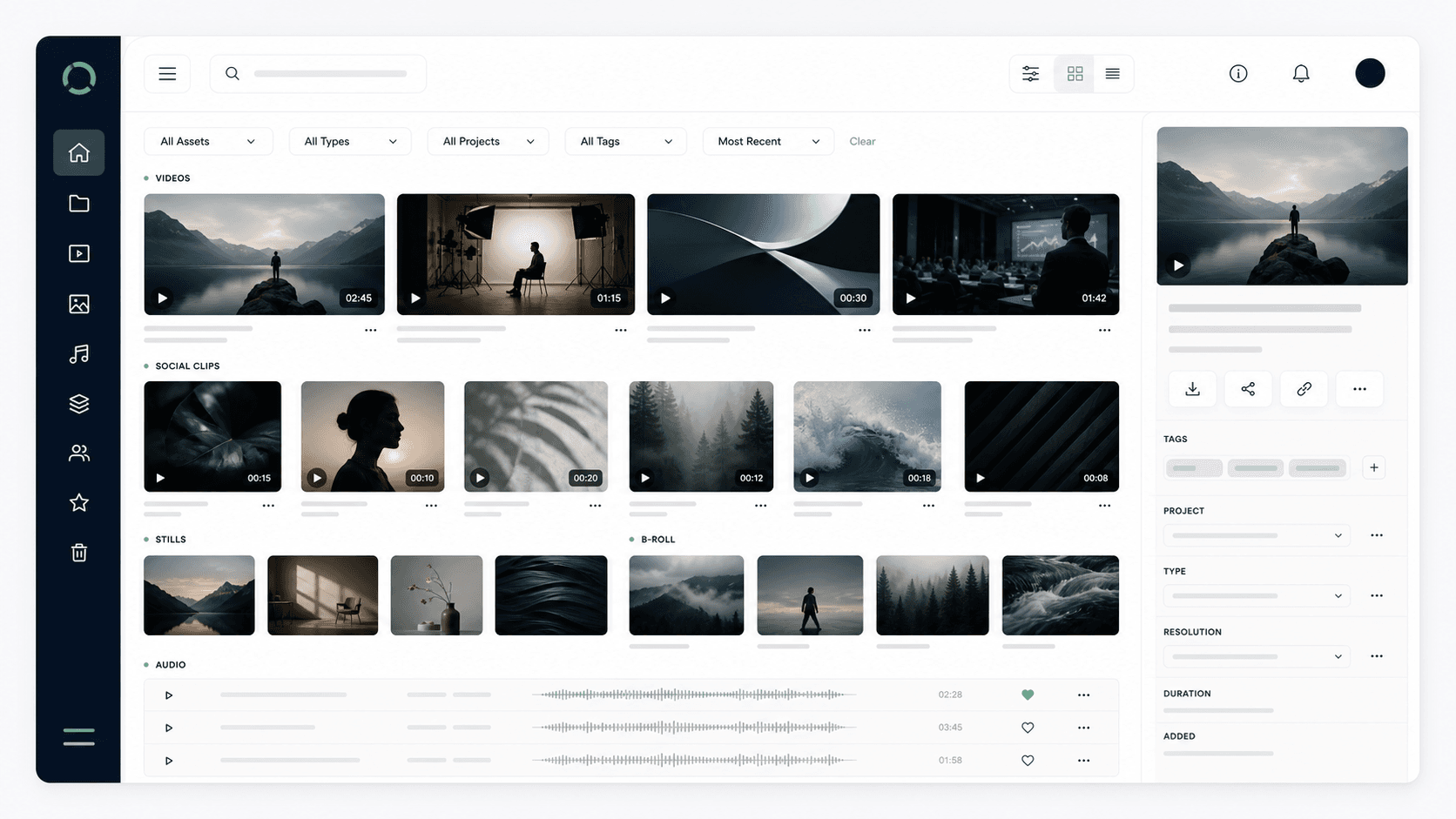
Task: Open more actions in detail panel
Action: 1359,389
